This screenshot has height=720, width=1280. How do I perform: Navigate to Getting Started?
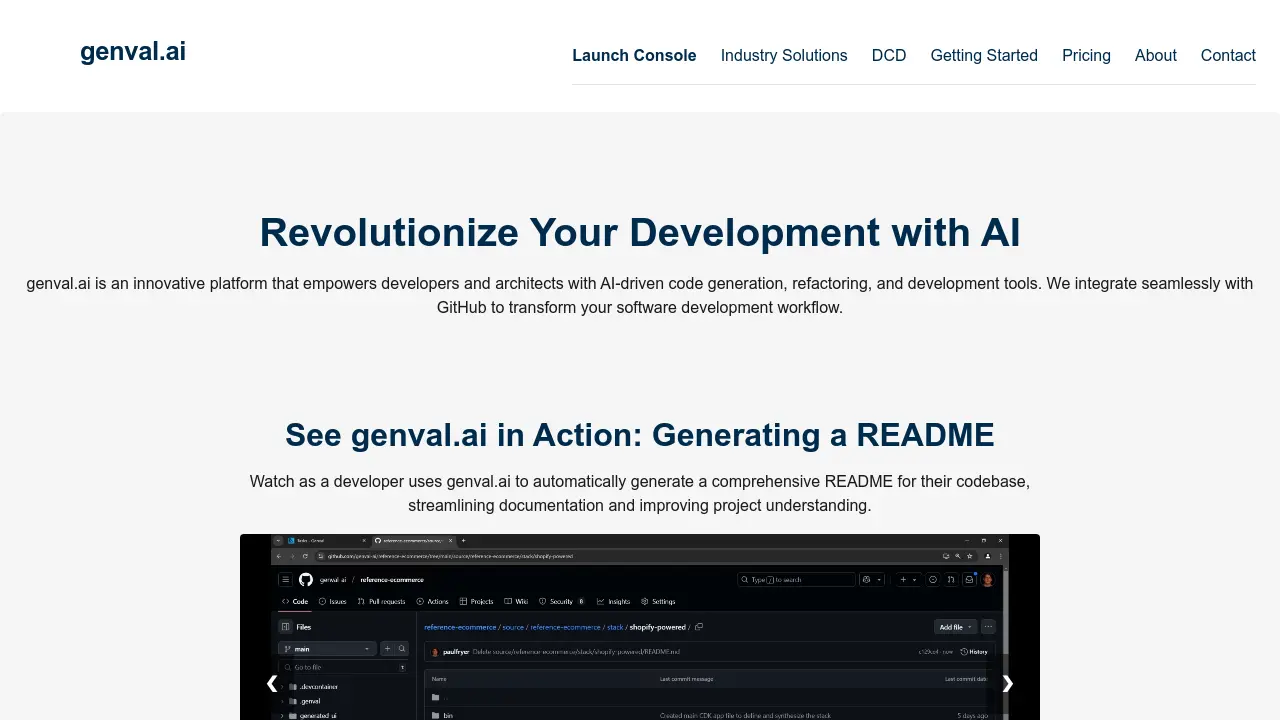pos(984,56)
